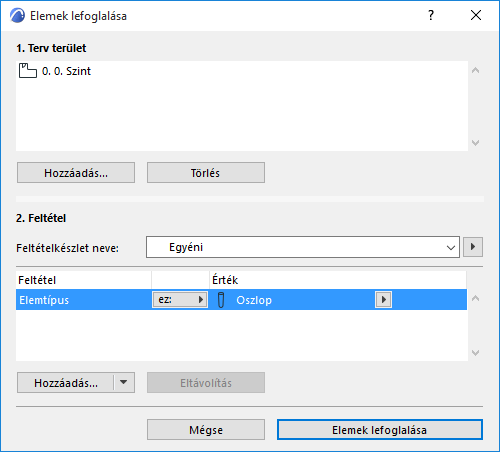This screenshot has height=452, width=500.
Task: Click up arrow of Terv terület scrollbar
Action: click(476, 70)
